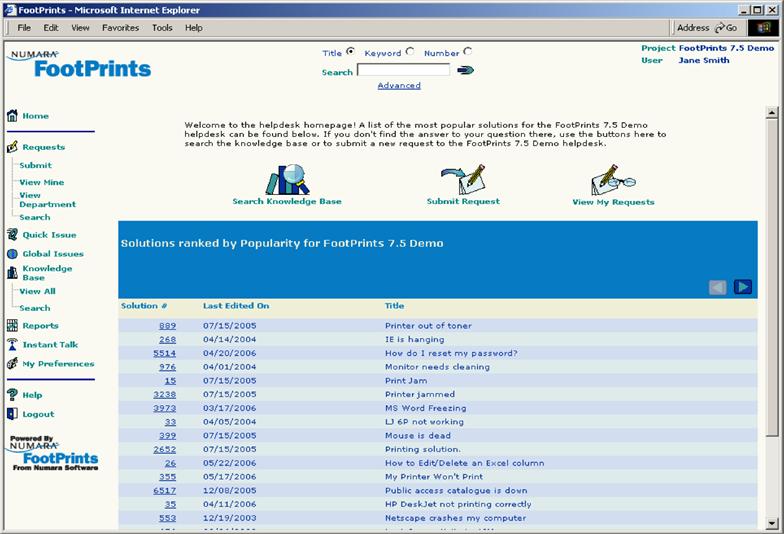Click Internet Explorer title bar icon
The image size is (784, 534).
tap(10, 10)
